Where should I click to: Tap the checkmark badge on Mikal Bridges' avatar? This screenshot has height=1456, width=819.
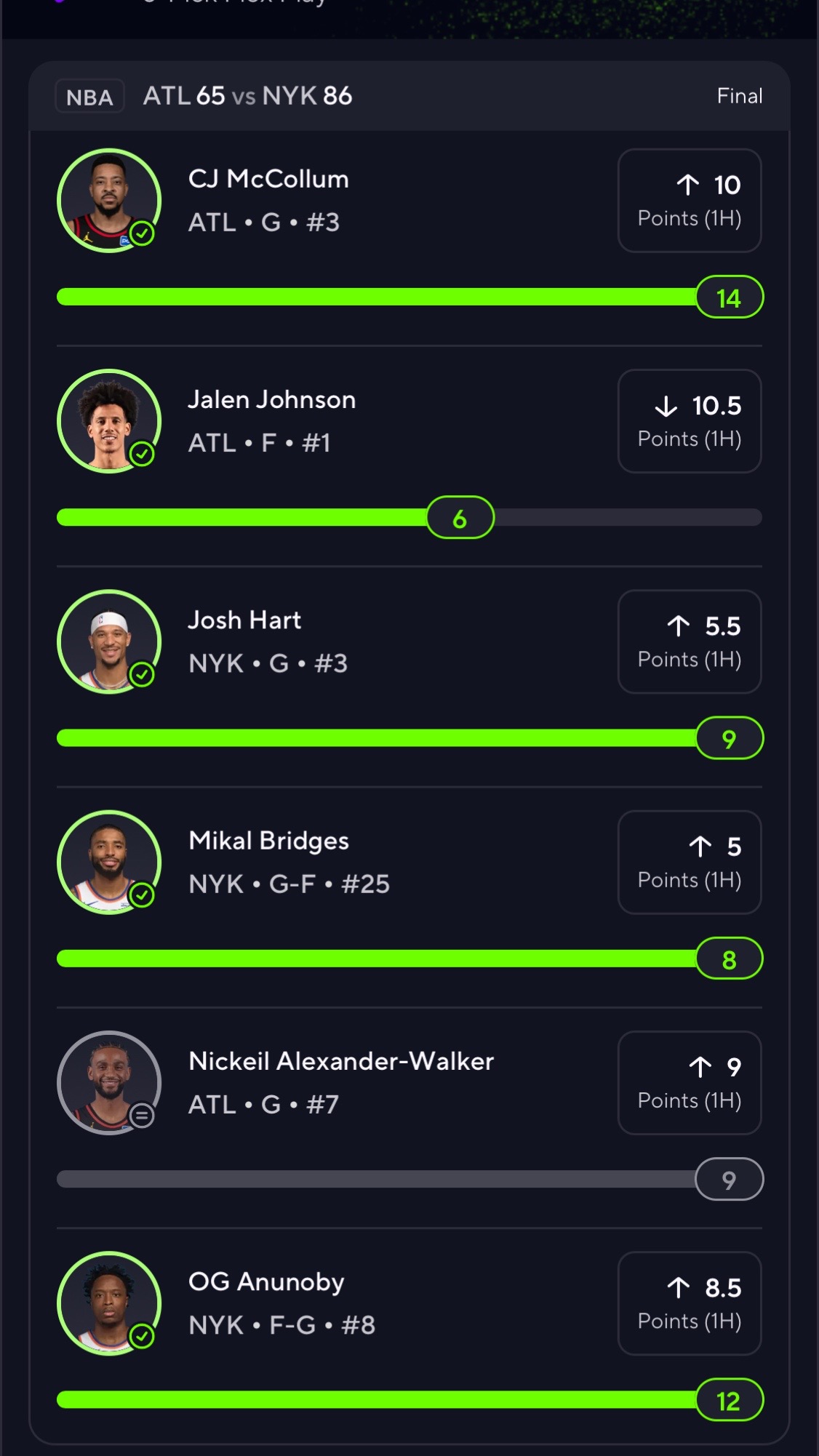coord(142,895)
